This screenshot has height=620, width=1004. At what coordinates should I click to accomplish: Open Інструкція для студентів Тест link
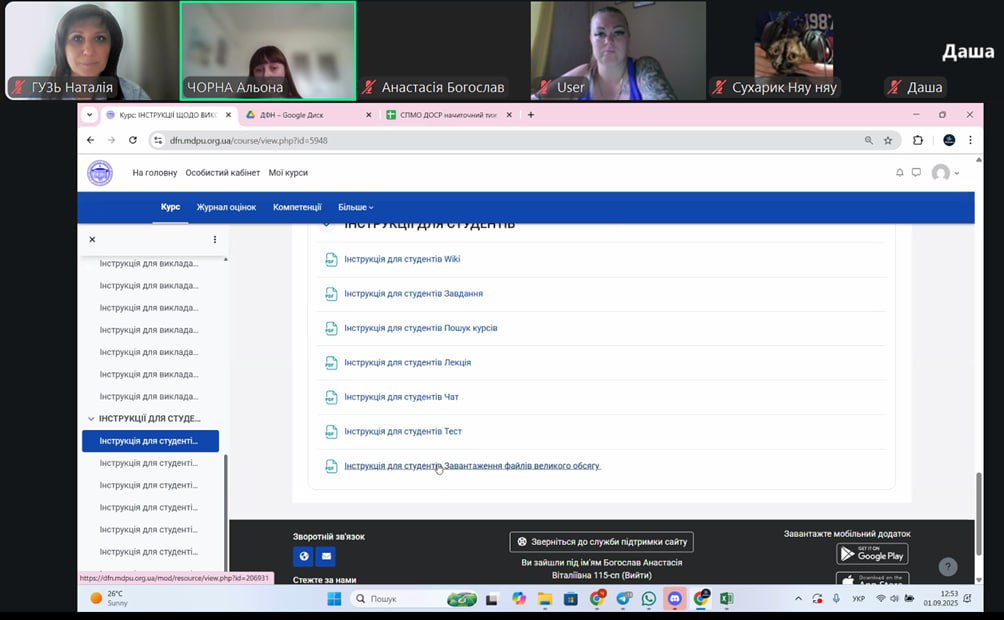point(402,432)
